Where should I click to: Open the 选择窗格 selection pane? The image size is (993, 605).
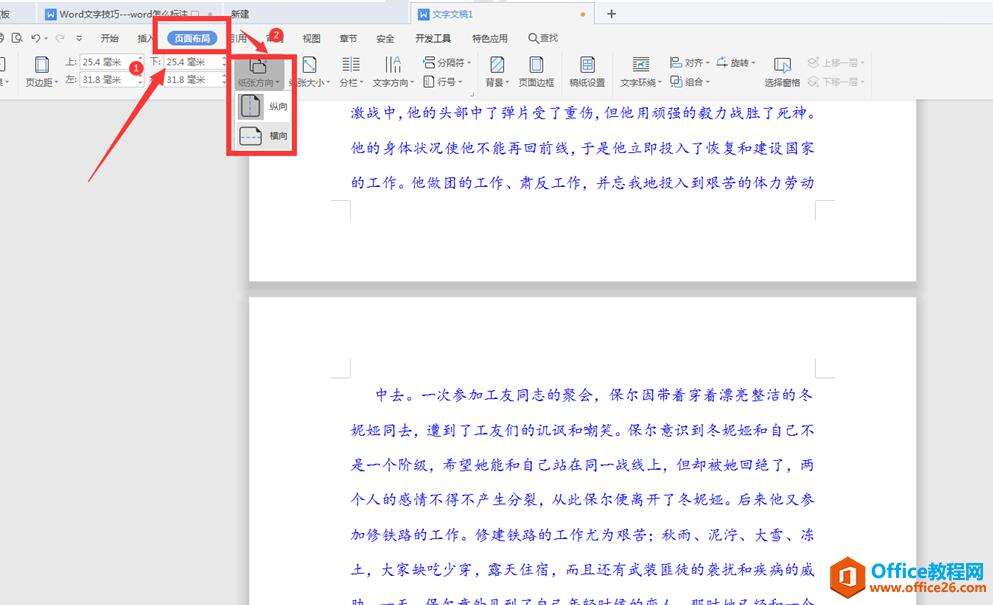point(782,71)
